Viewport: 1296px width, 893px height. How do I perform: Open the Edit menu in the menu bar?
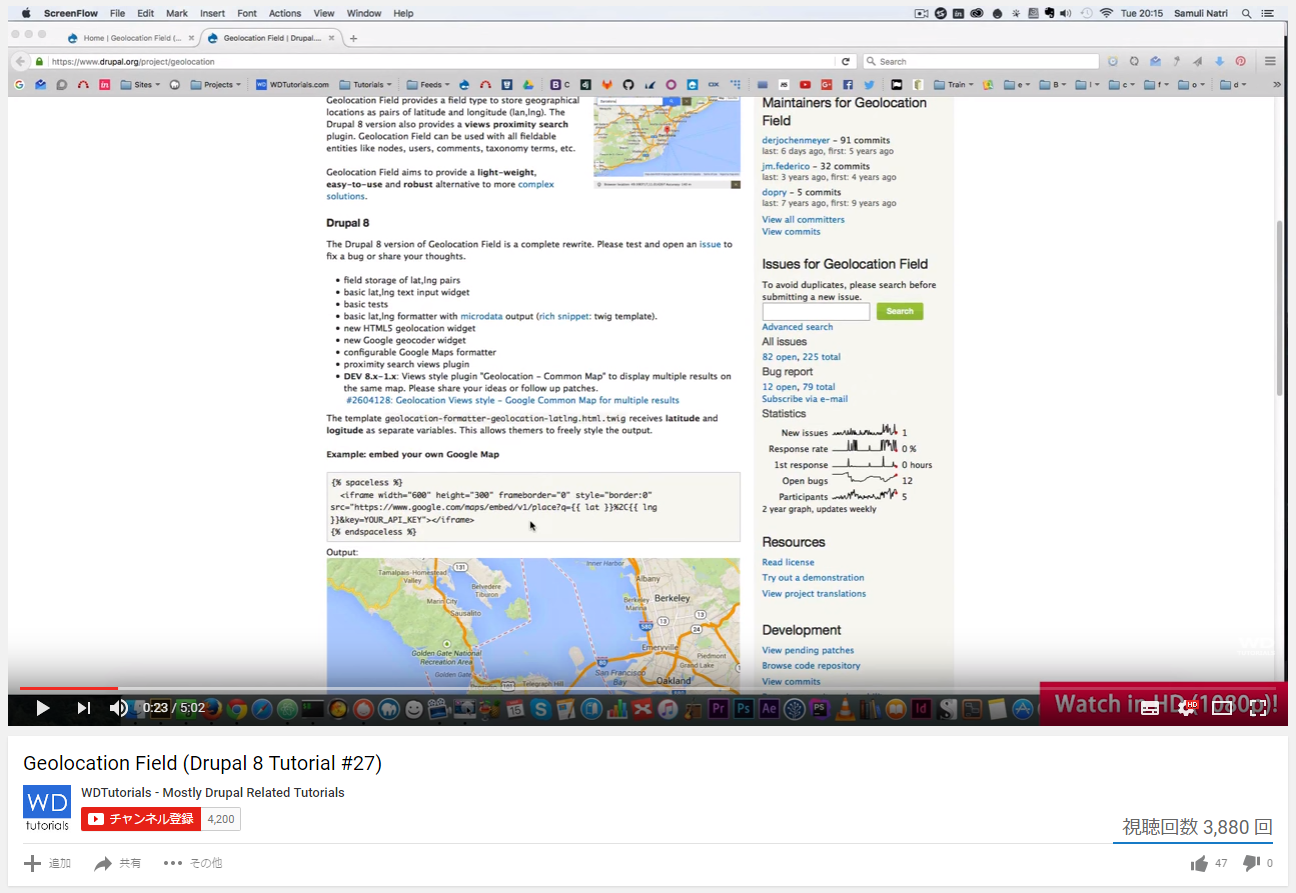click(x=146, y=13)
